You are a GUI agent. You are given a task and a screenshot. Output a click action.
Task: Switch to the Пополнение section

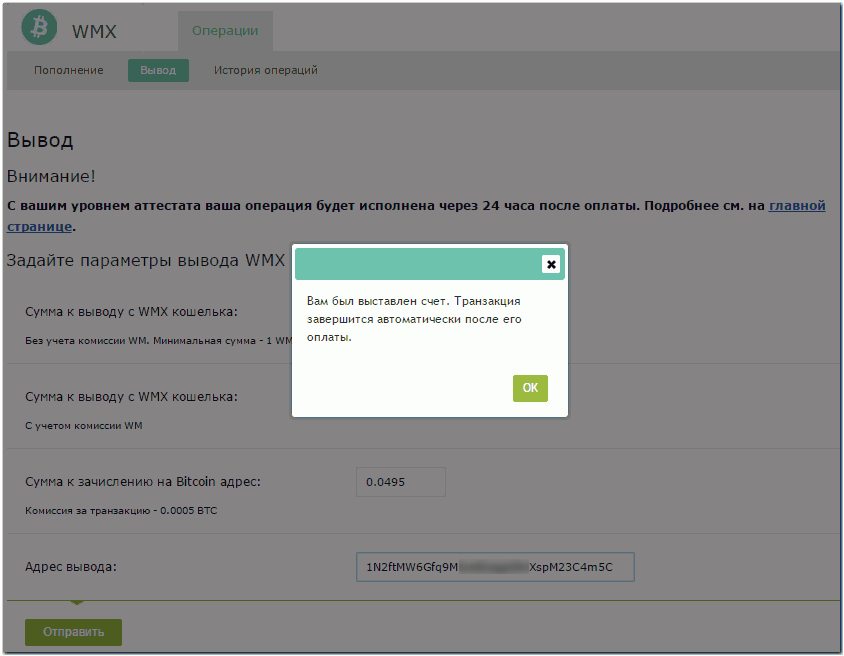(x=68, y=70)
